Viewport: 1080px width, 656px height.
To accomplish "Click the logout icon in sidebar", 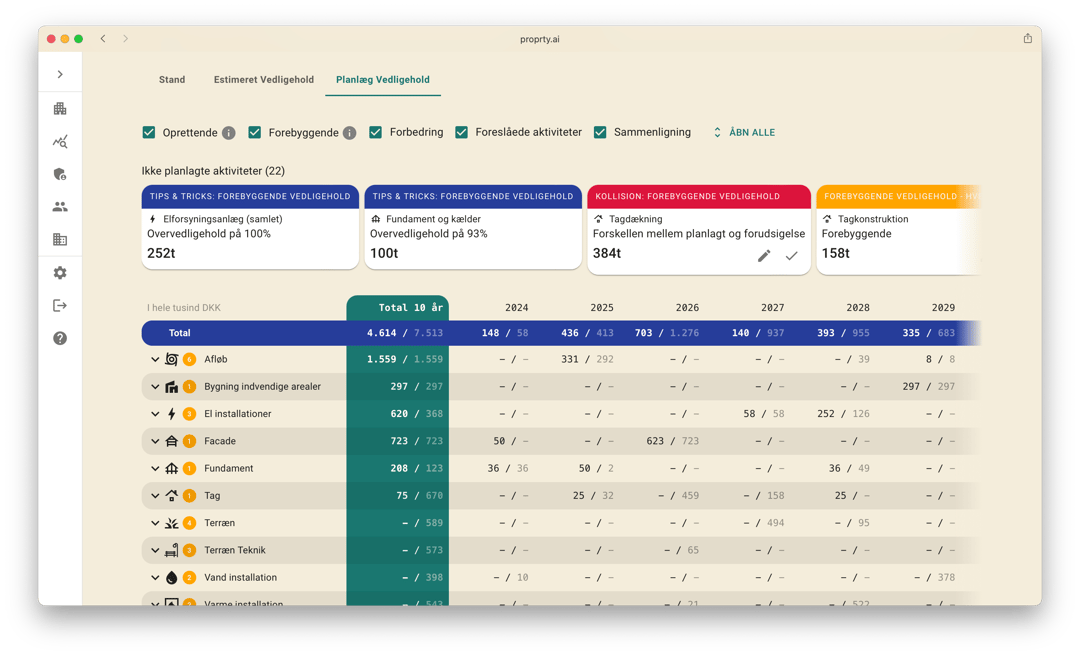I will pos(60,306).
